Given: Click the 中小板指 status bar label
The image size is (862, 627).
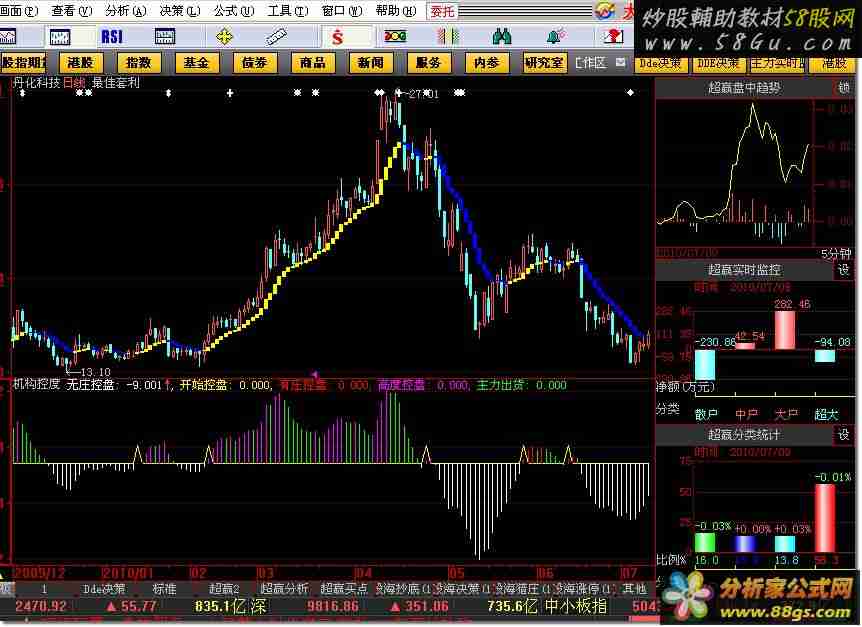Looking at the screenshot, I should [x=576, y=607].
